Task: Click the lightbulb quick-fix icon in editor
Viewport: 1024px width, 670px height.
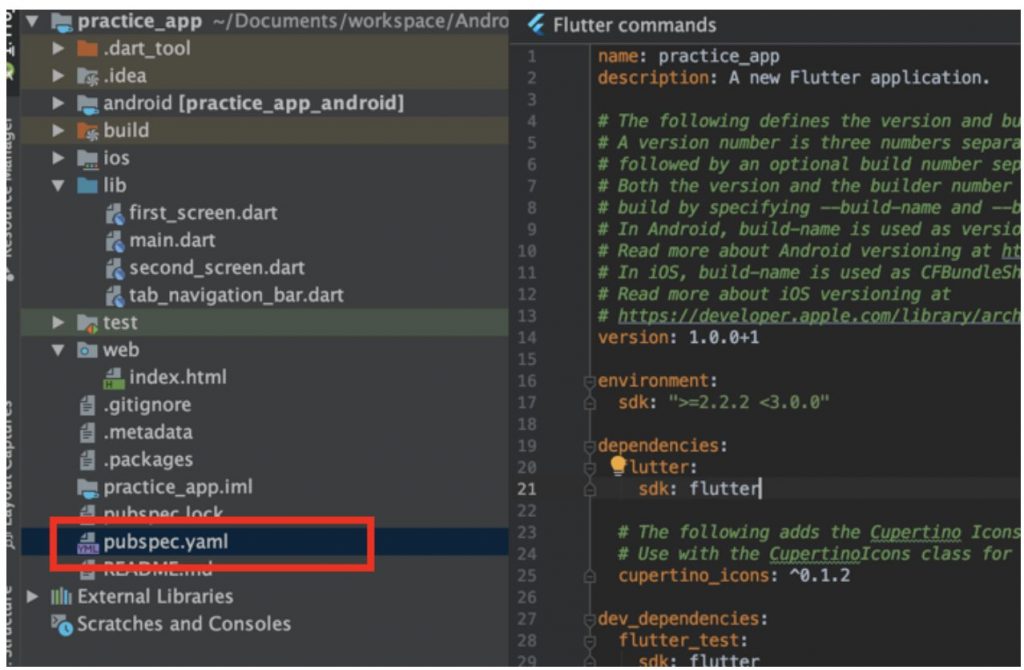Action: [618, 465]
